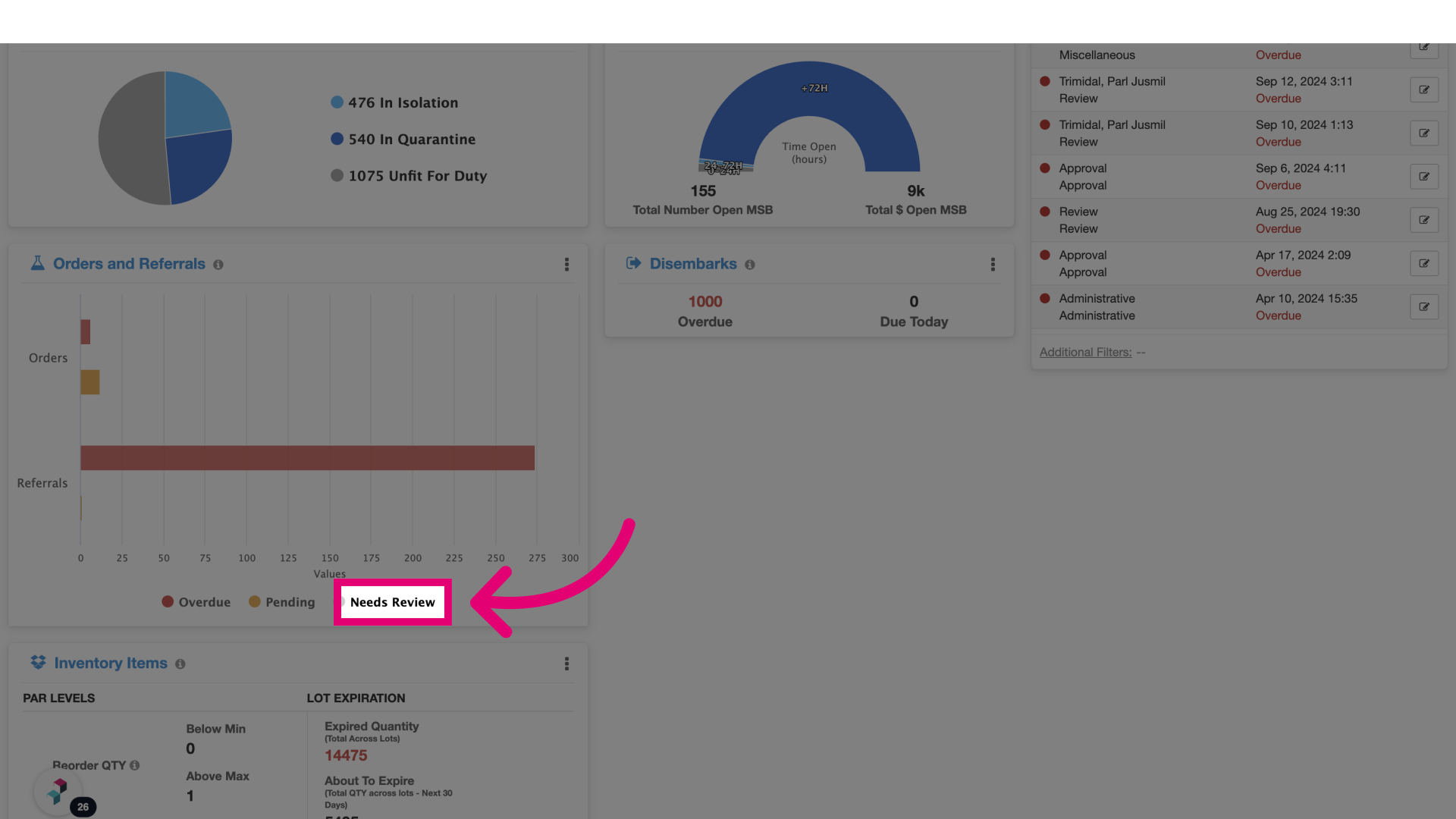Edit the Sep 10, 2024 1:13 task
The image size is (1456, 819).
tap(1424, 133)
